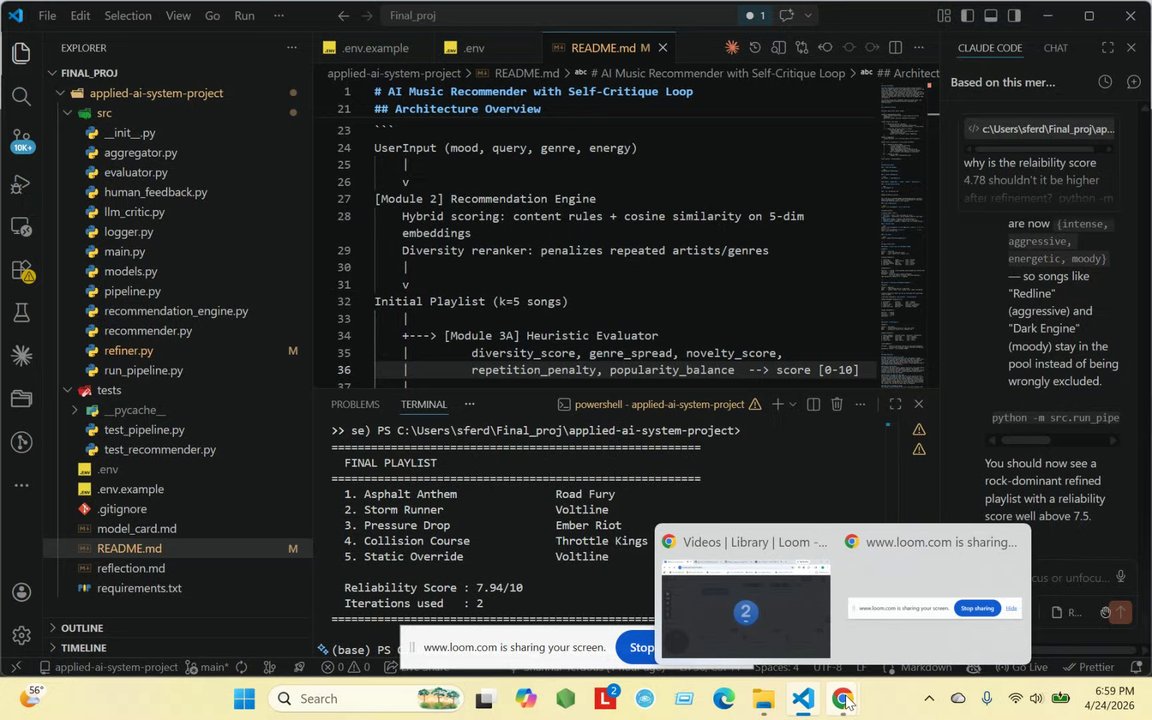Open Customize Layout icon in title bar
This screenshot has height=720, width=1152.
pyautogui.click(x=944, y=15)
